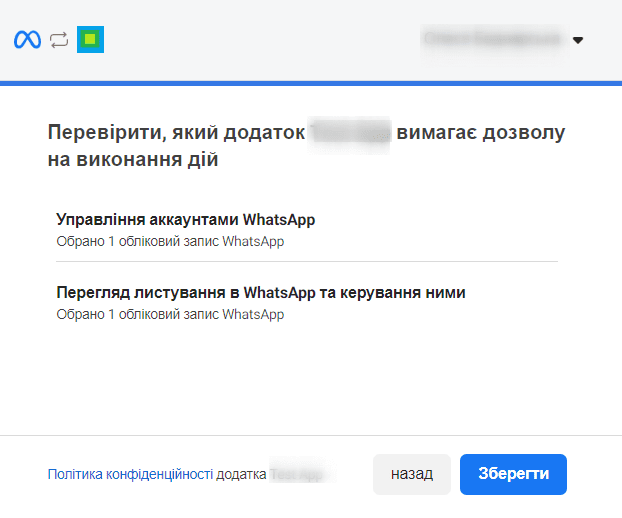
Task: Open the Політика конфіденційності link
Action: pyautogui.click(x=130, y=474)
